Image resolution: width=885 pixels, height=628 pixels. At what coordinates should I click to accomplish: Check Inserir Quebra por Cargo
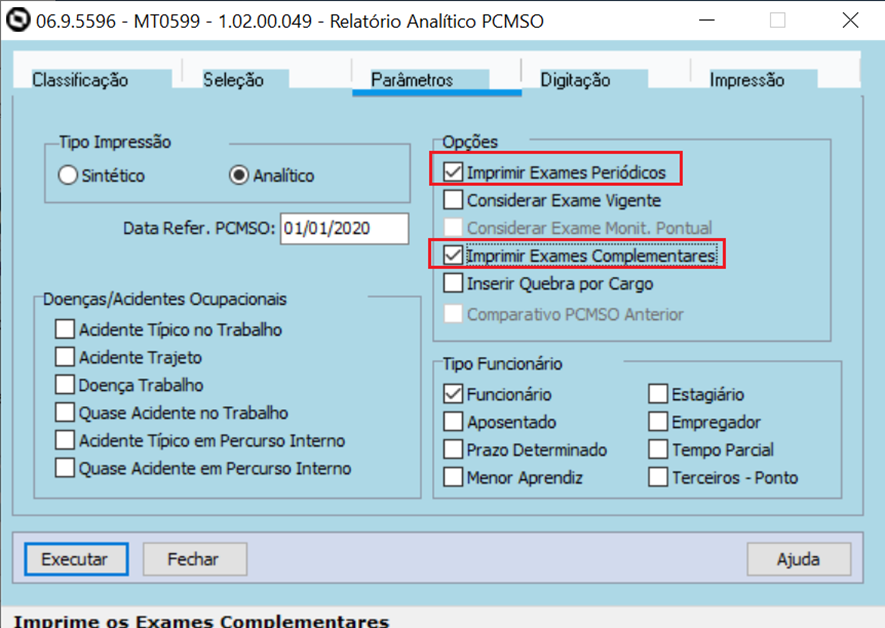450,285
